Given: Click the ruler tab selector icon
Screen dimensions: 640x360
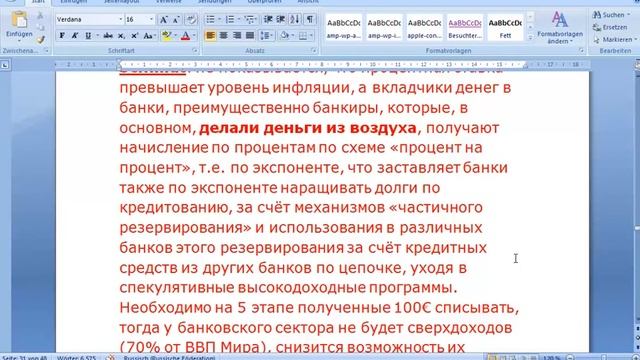Looking at the screenshot, I should tap(4, 65).
